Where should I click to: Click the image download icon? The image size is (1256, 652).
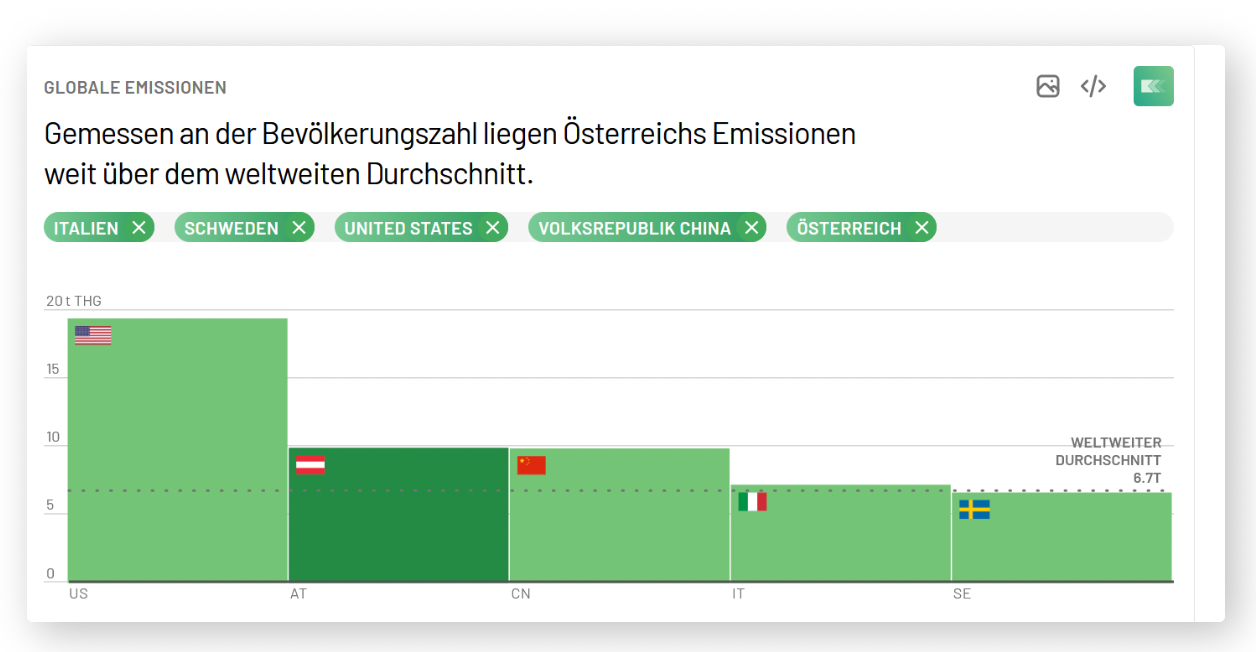point(1048,86)
